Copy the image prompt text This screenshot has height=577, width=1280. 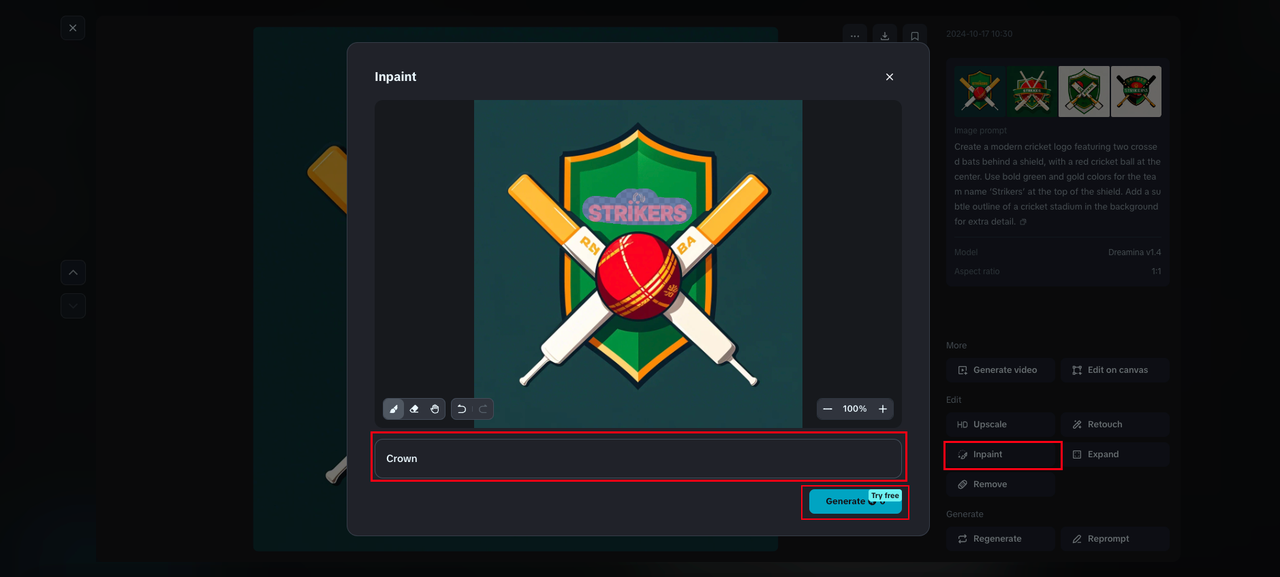tap(1023, 222)
